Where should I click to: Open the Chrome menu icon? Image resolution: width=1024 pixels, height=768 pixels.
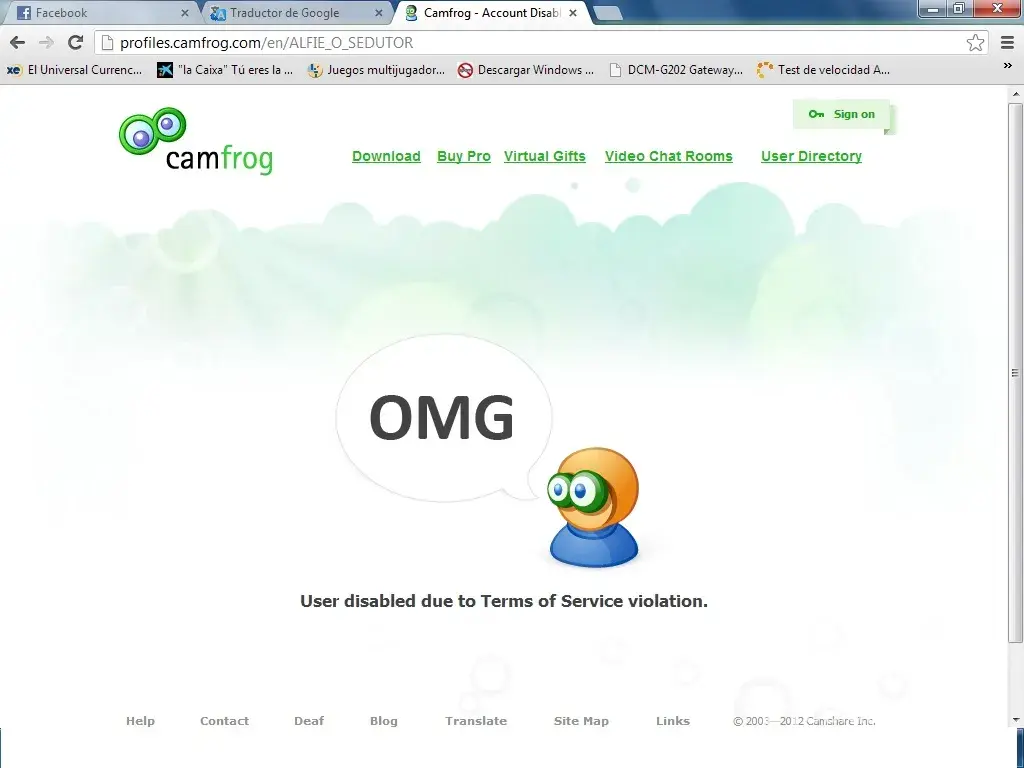[x=1006, y=42]
